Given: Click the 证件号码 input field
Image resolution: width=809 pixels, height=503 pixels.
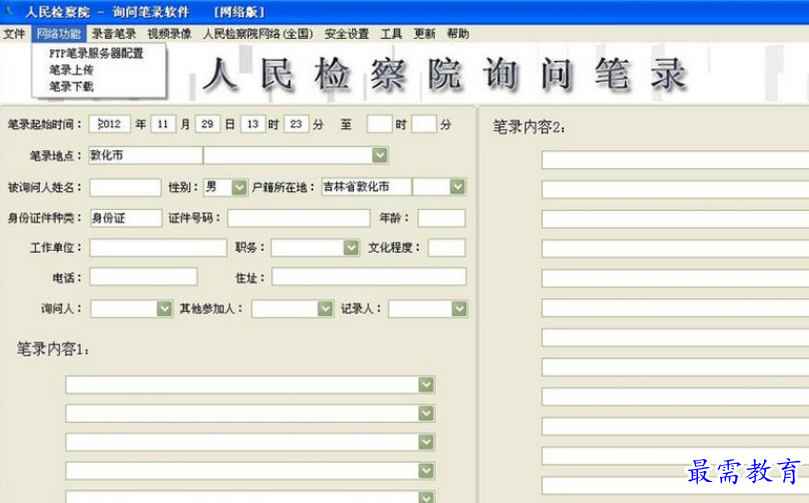Looking at the screenshot, I should (299, 218).
